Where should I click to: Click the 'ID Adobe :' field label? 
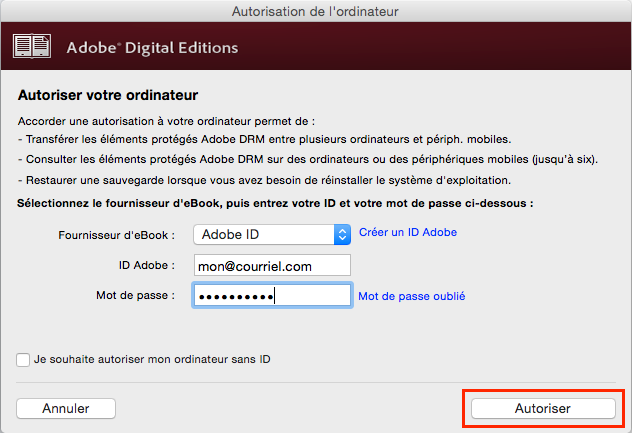147,265
